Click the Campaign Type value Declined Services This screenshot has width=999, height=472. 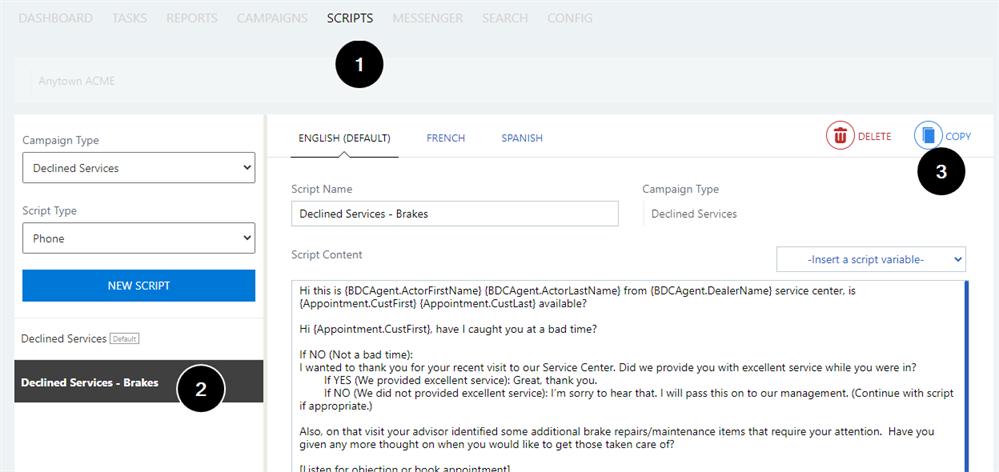pyautogui.click(x=694, y=214)
